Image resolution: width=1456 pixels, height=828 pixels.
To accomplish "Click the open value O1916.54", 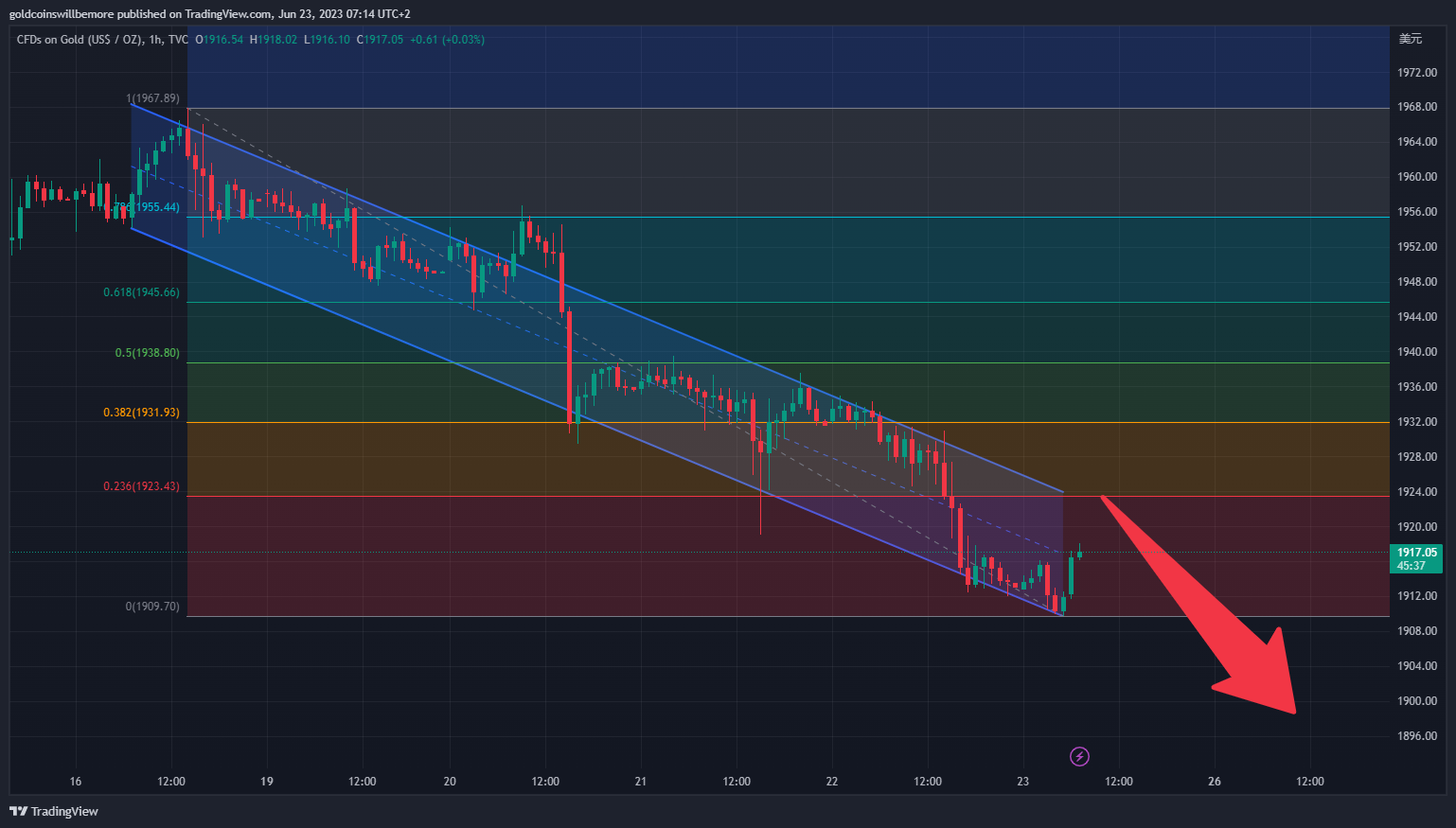I will [219, 40].
